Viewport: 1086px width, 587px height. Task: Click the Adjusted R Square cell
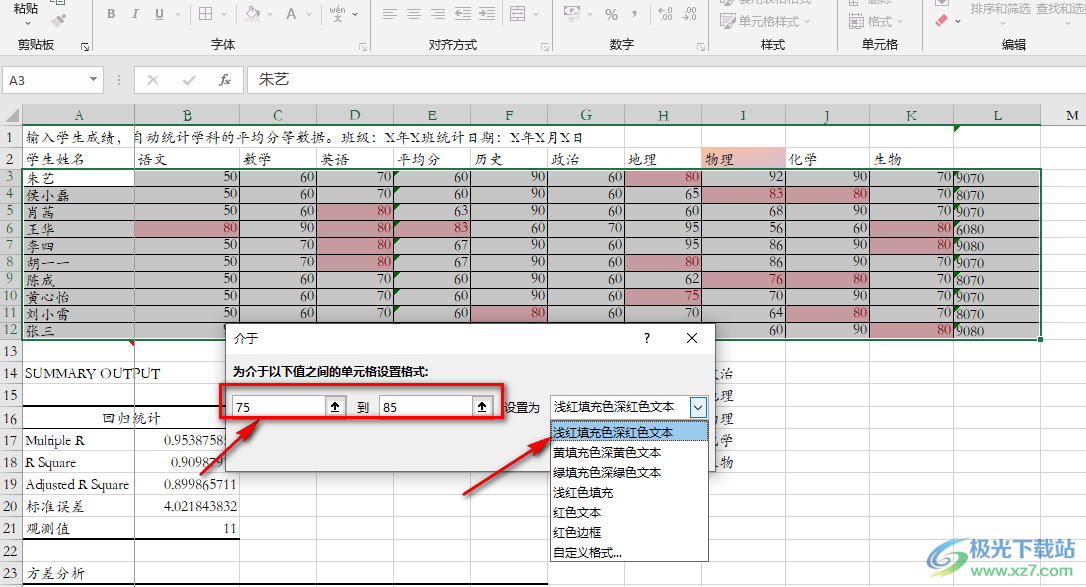(x=78, y=485)
